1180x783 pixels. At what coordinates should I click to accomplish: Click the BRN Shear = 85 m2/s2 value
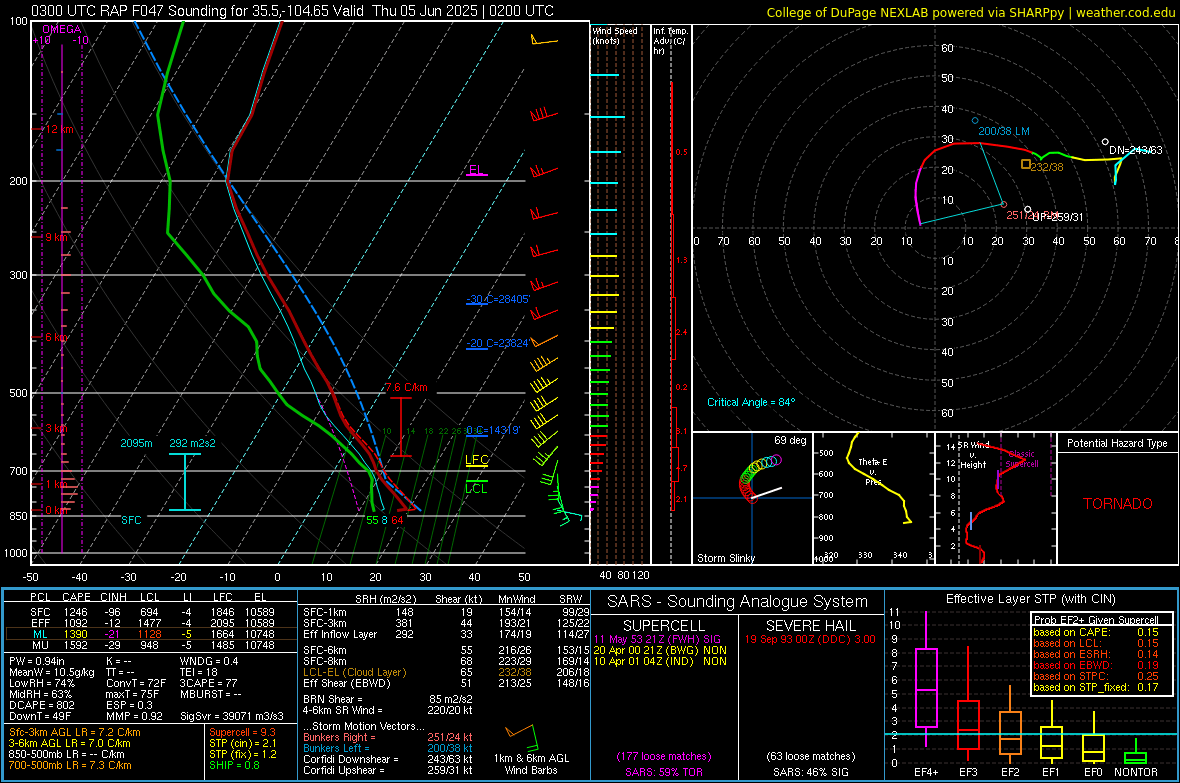pyautogui.click(x=388, y=699)
